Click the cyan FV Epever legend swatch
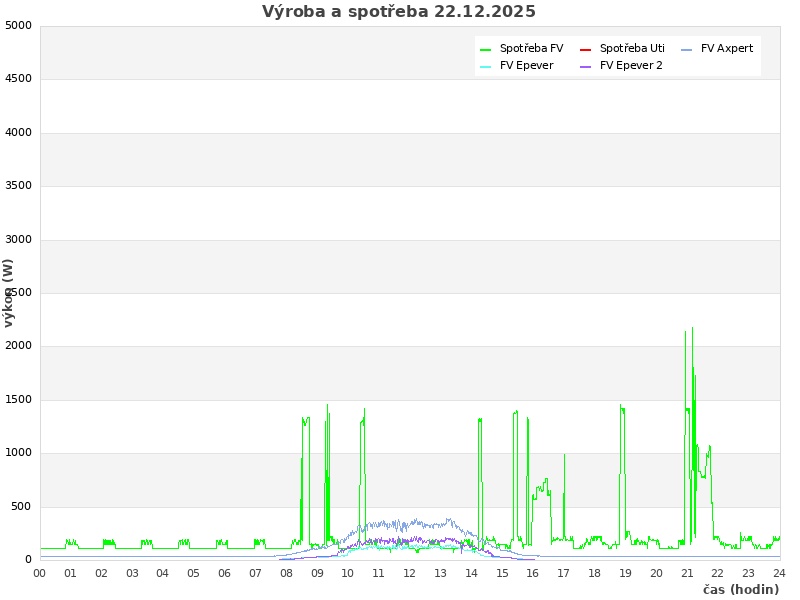 coord(485,66)
